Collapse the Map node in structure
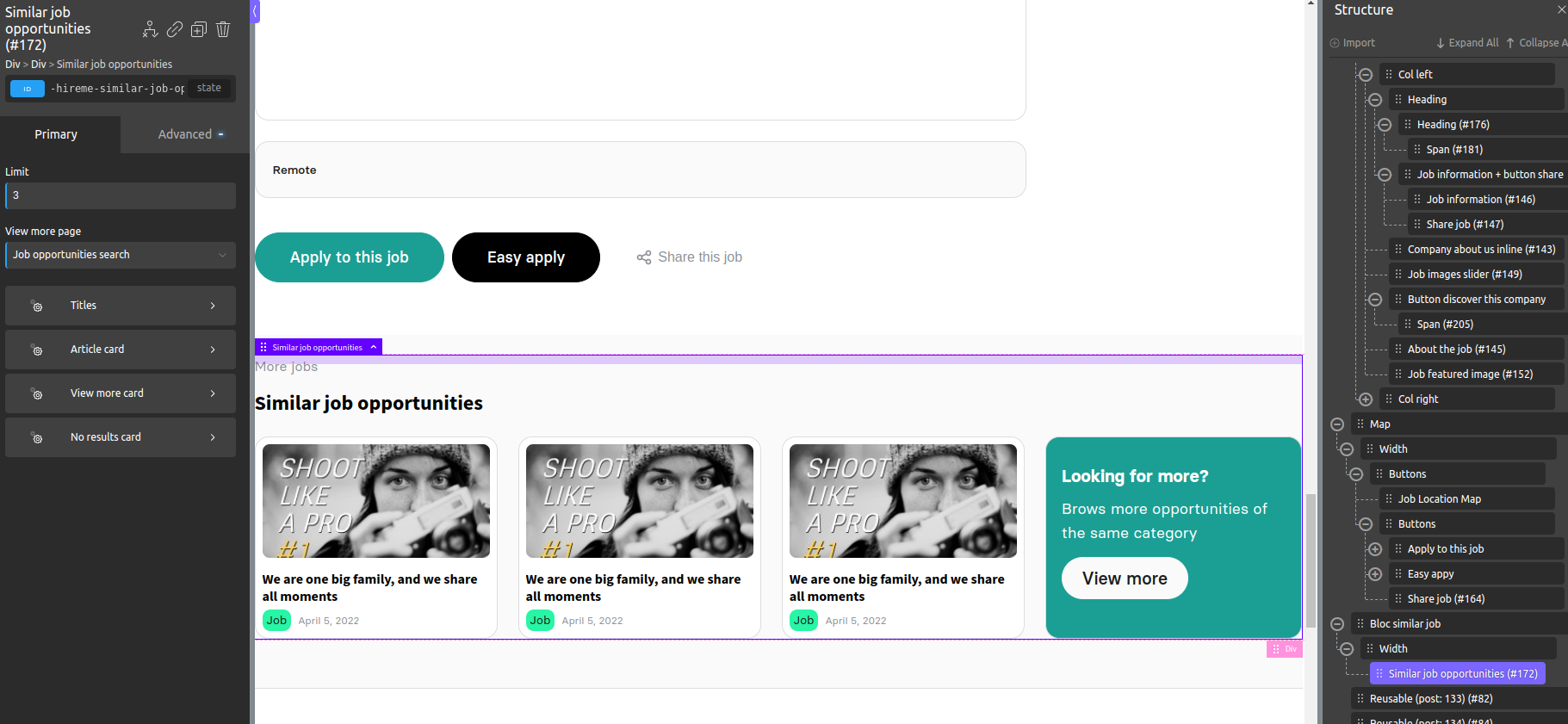This screenshot has height=724, width=1568. (x=1337, y=424)
